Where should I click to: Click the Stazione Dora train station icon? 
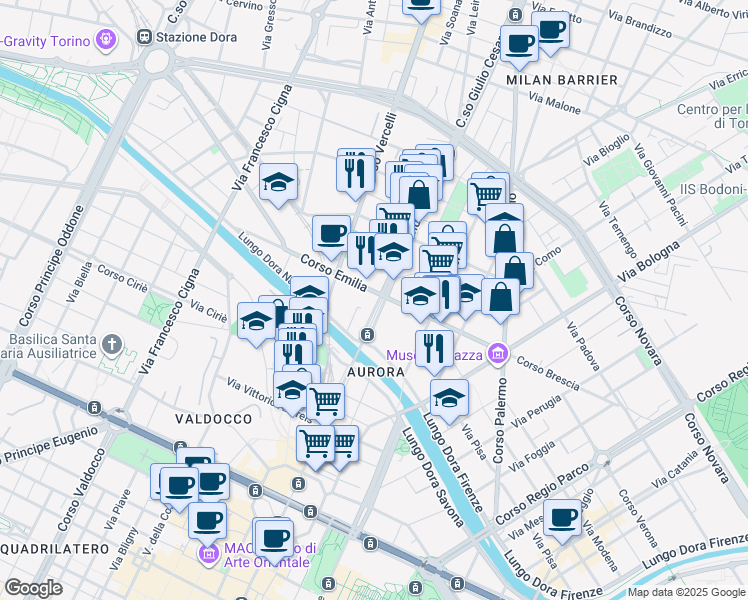point(145,37)
